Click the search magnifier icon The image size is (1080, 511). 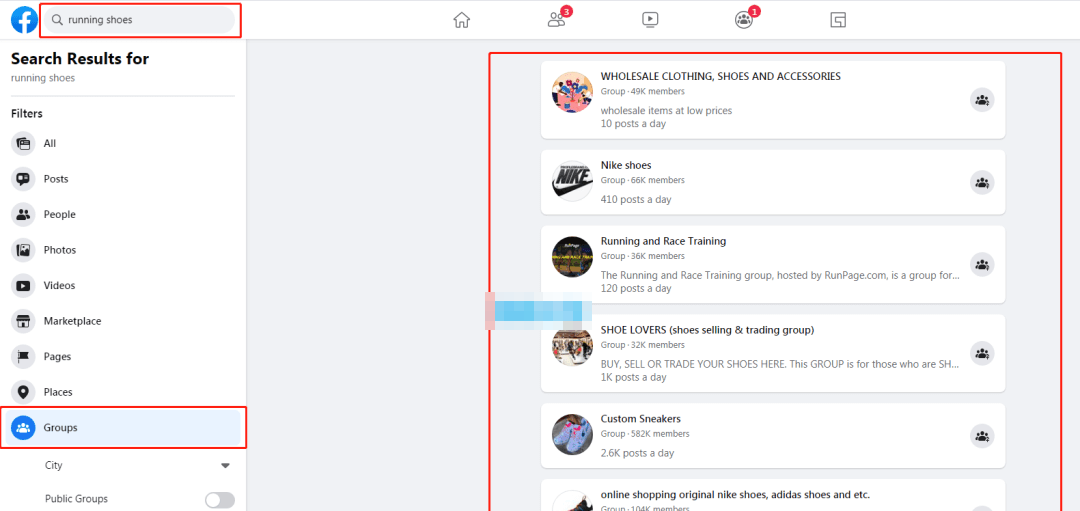[x=57, y=20]
